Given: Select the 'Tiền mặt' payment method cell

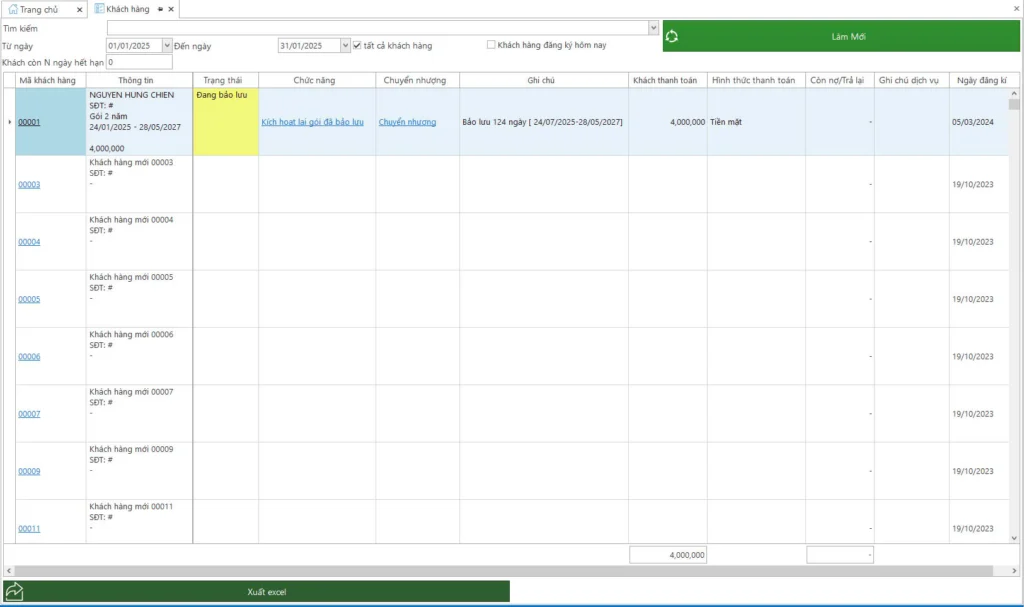Looking at the screenshot, I should (756, 122).
